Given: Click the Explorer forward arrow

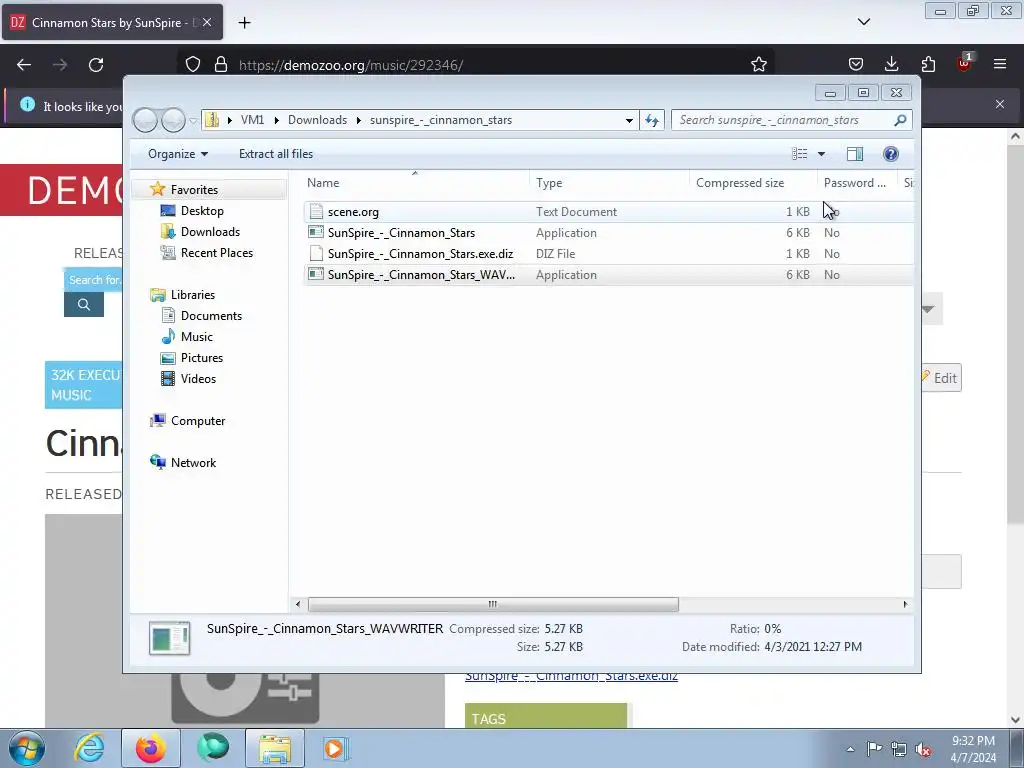Looking at the screenshot, I should pyautogui.click(x=173, y=120).
